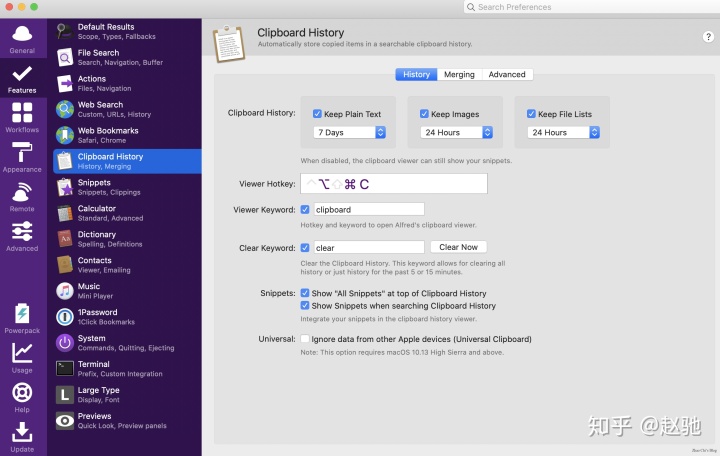Toggle the Clear Keyword checkbox

coord(304,248)
